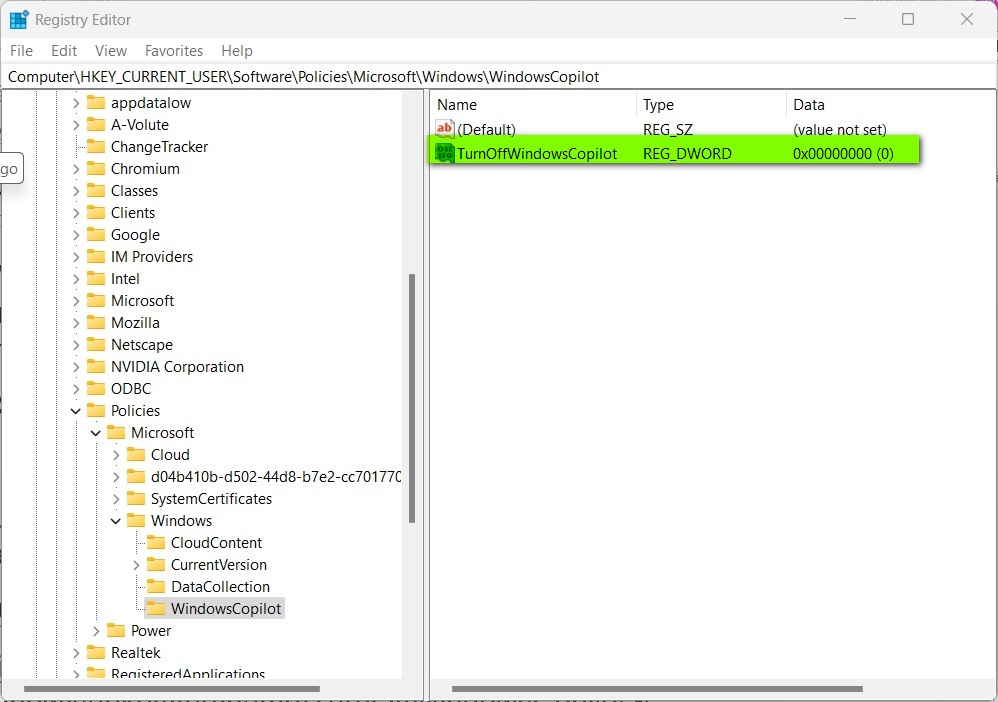The width and height of the screenshot is (998, 702).
Task: Click the TurnOffWindowsCopilot DWORD value icon
Action: pos(445,153)
